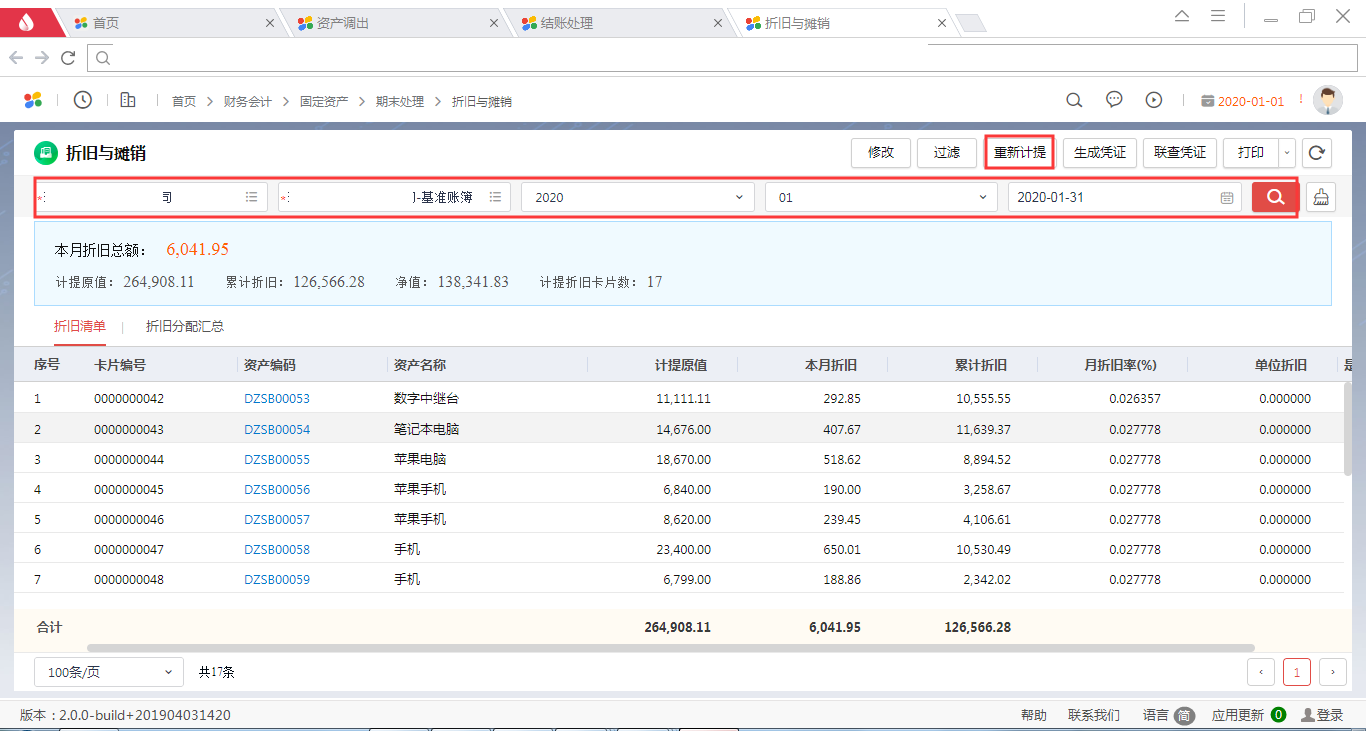Click the horizontal table scrollbar

coord(670,648)
